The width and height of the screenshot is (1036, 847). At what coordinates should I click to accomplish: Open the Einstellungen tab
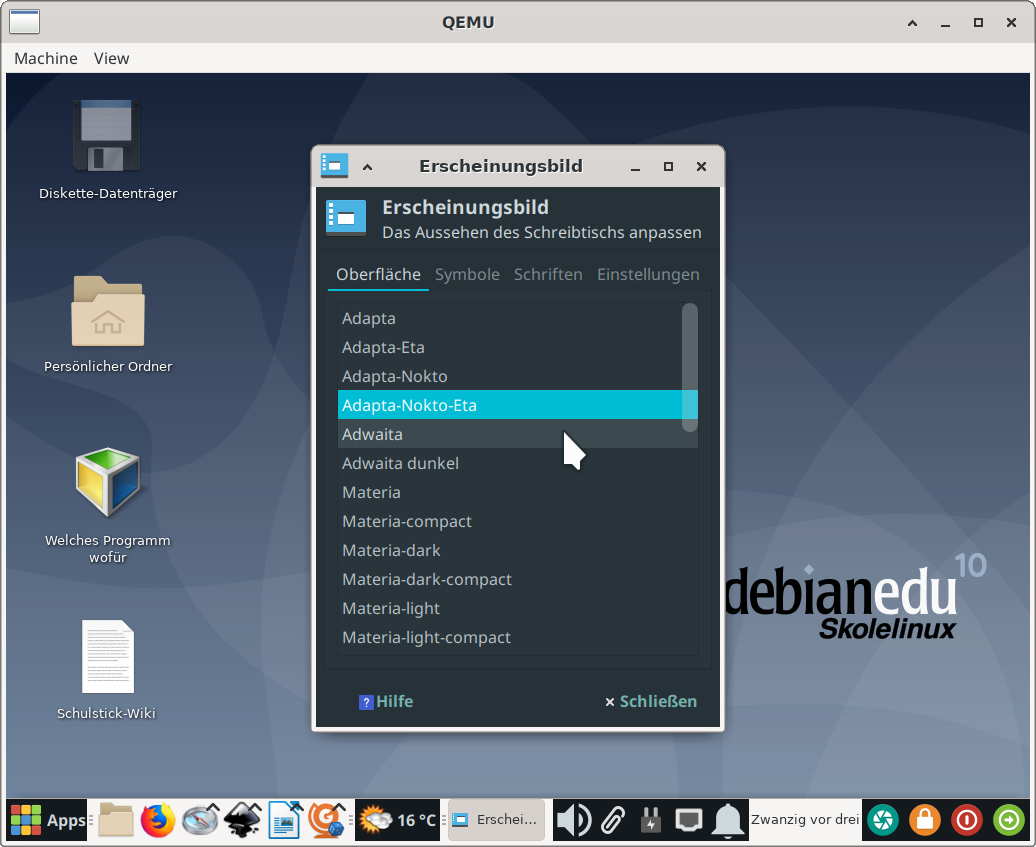coord(648,275)
